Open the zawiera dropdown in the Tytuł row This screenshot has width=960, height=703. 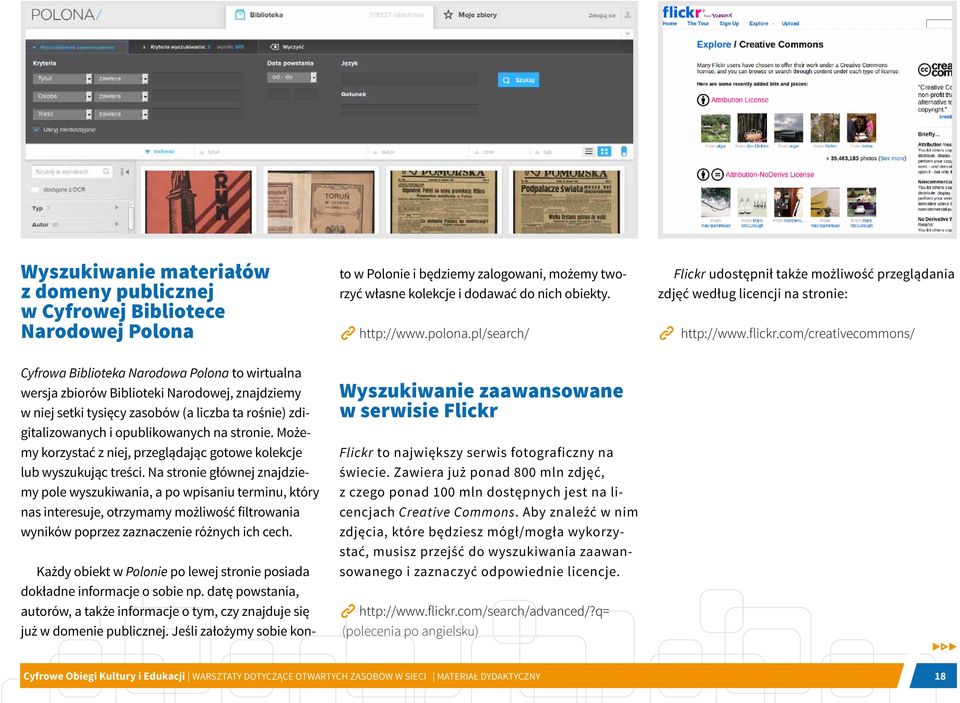point(122,78)
